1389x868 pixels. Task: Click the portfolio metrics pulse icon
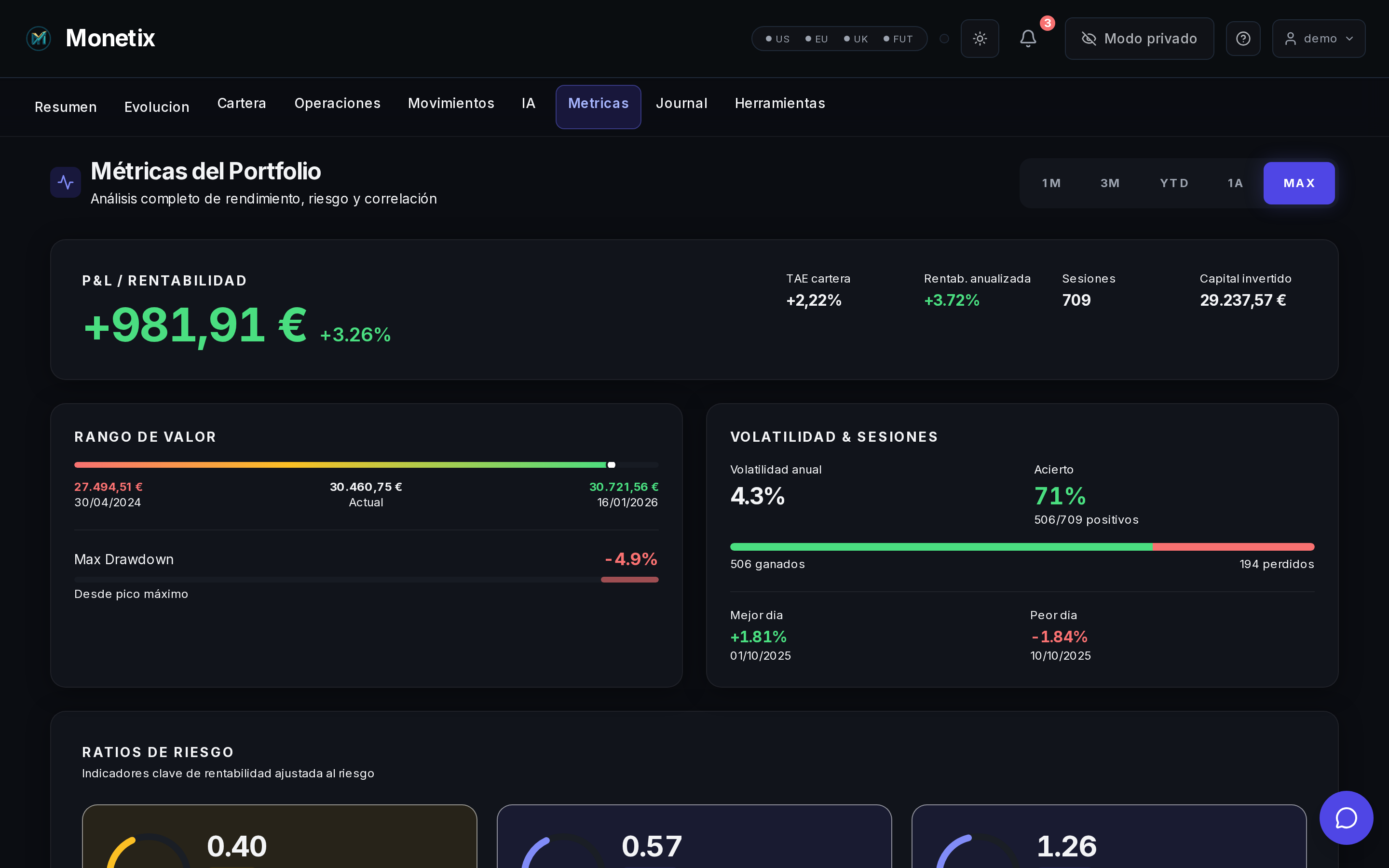(x=66, y=183)
